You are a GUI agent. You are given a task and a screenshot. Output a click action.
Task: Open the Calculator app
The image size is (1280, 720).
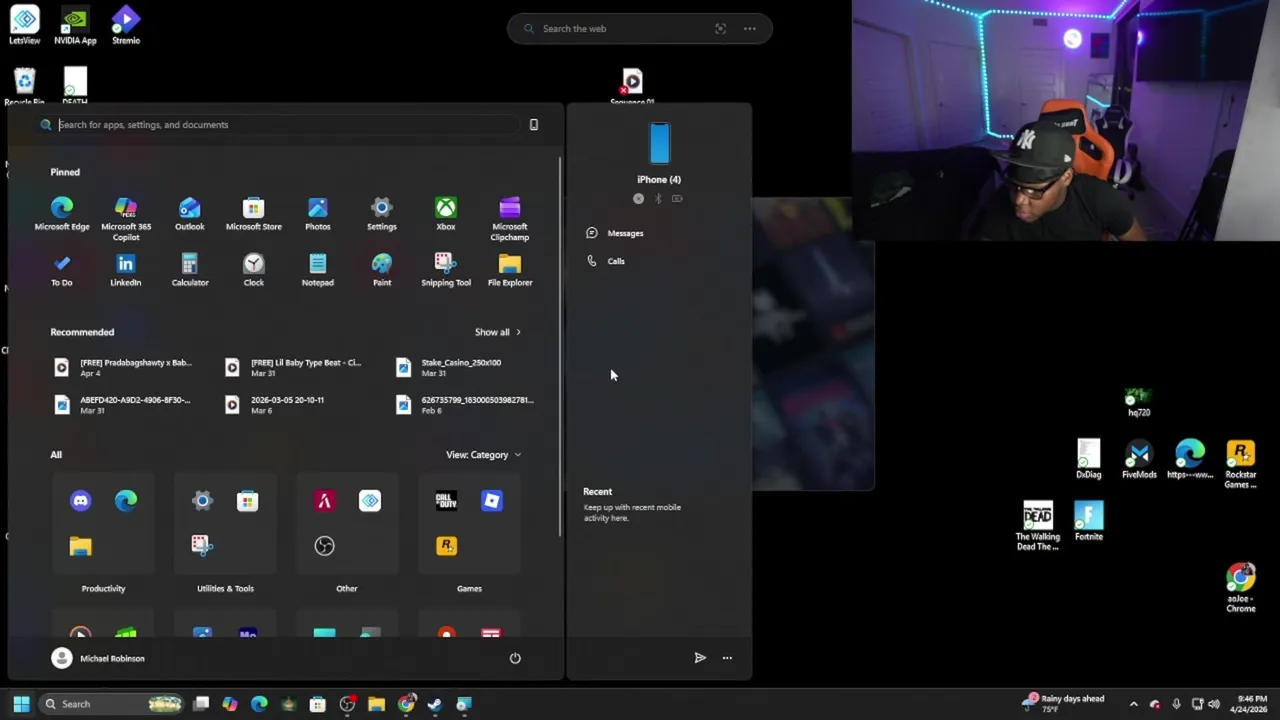point(190,270)
